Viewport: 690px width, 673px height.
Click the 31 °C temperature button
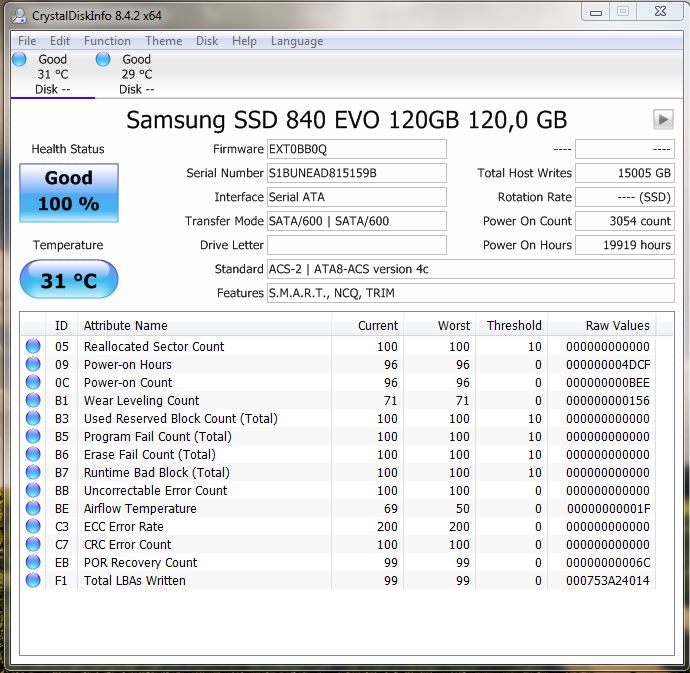(69, 280)
